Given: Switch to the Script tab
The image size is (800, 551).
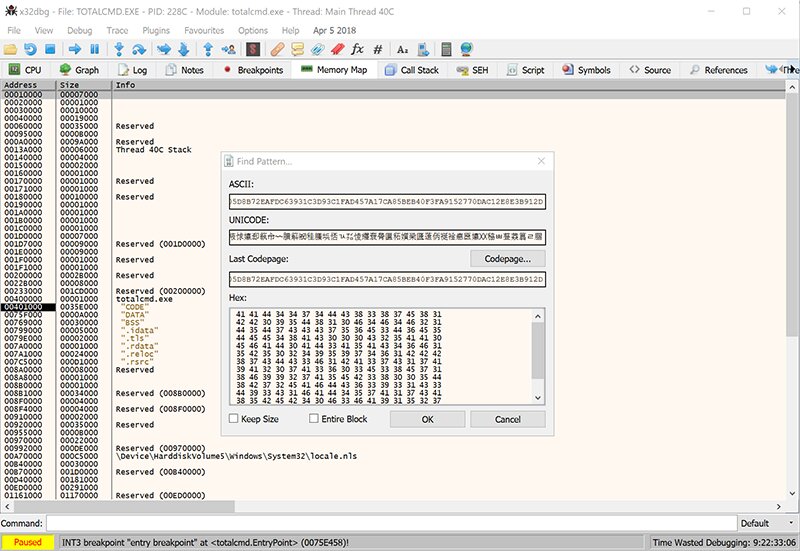Looking at the screenshot, I should [526, 70].
